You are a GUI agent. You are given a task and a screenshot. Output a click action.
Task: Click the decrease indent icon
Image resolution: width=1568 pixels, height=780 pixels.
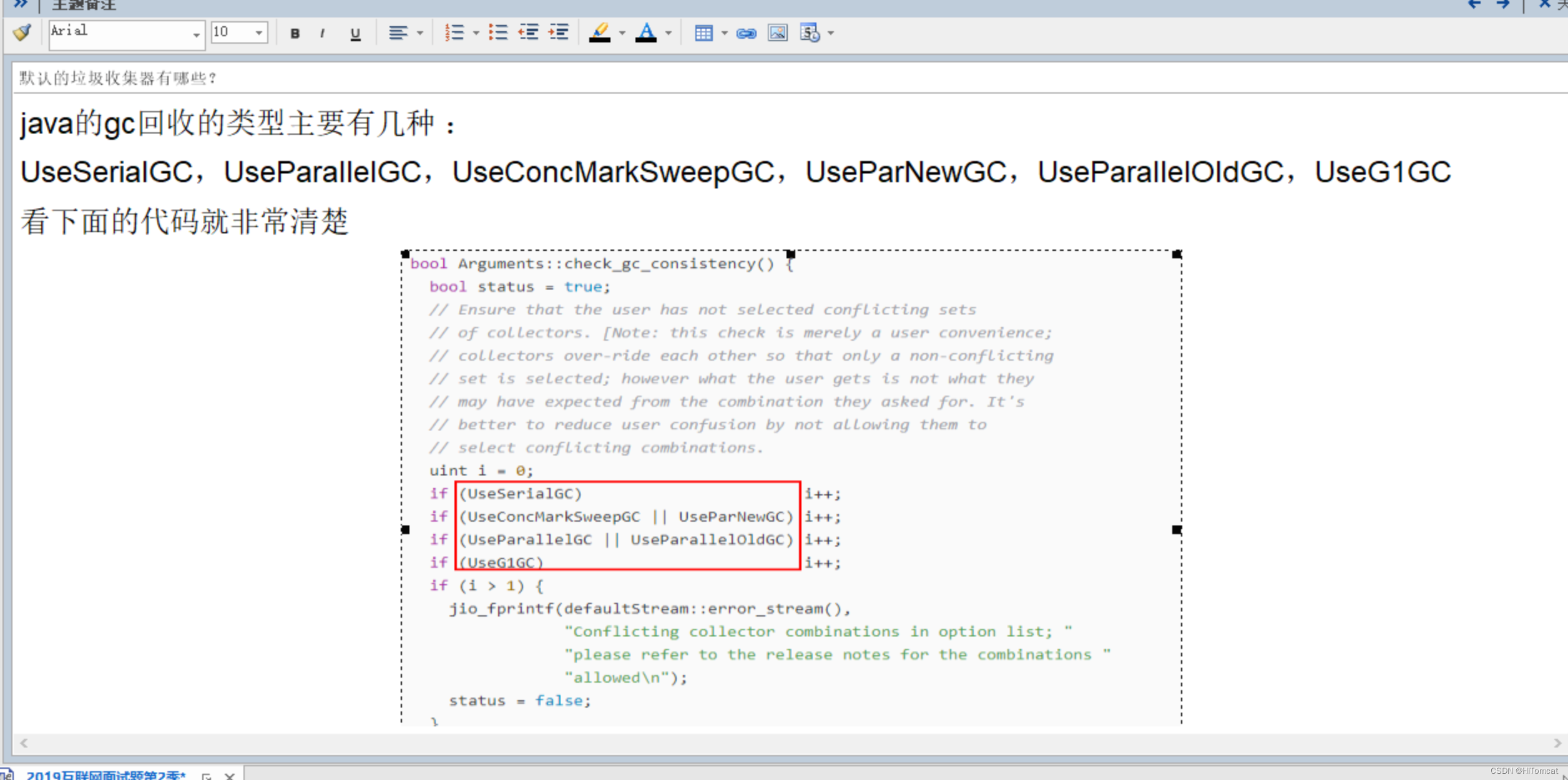click(x=528, y=32)
